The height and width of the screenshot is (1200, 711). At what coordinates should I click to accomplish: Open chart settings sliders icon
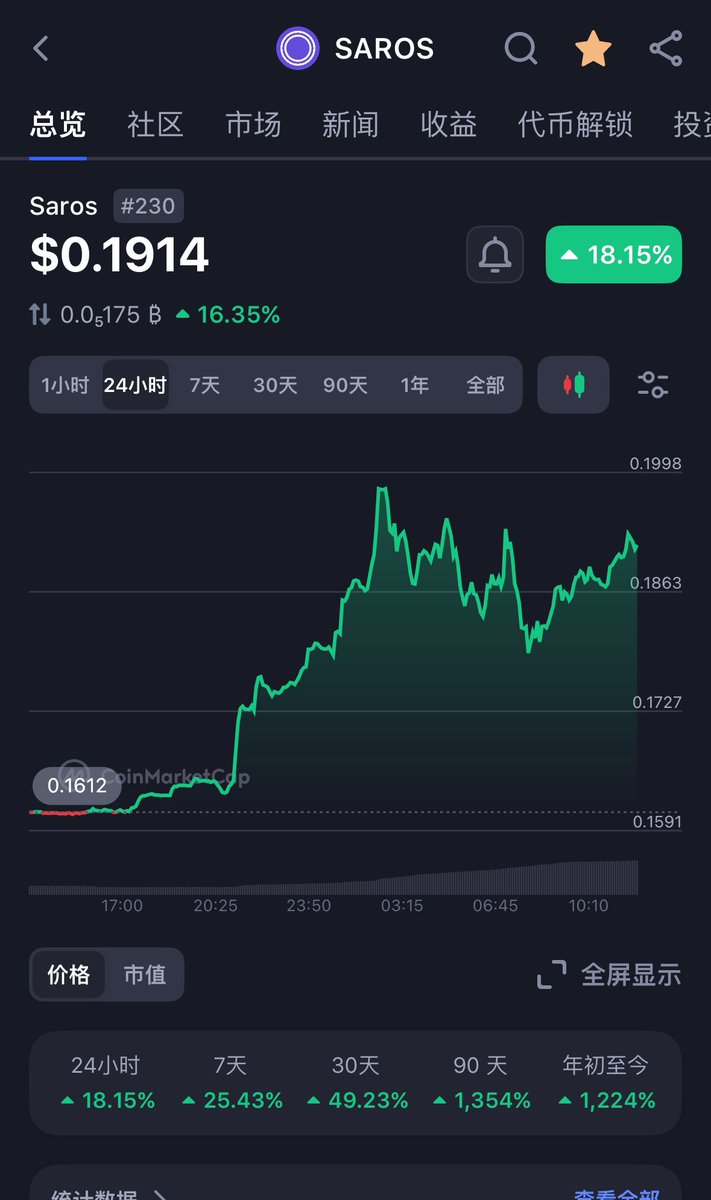pos(653,385)
